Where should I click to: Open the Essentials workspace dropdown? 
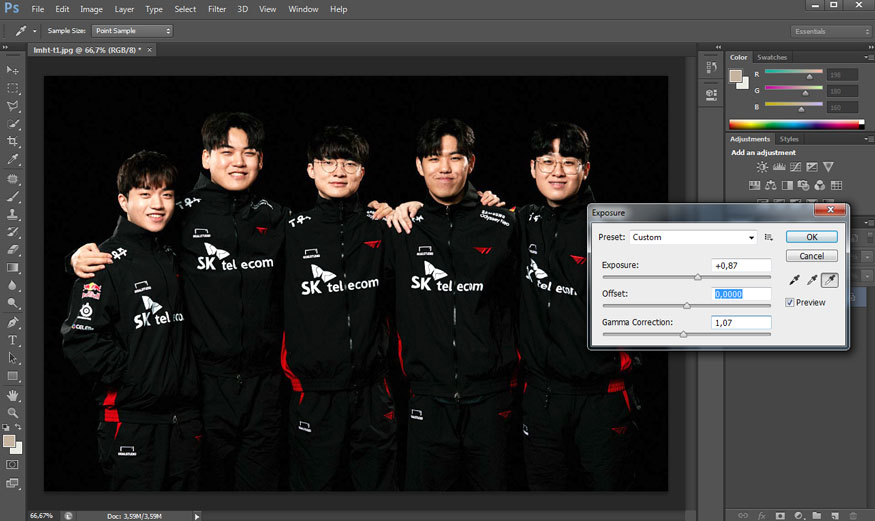tap(831, 31)
